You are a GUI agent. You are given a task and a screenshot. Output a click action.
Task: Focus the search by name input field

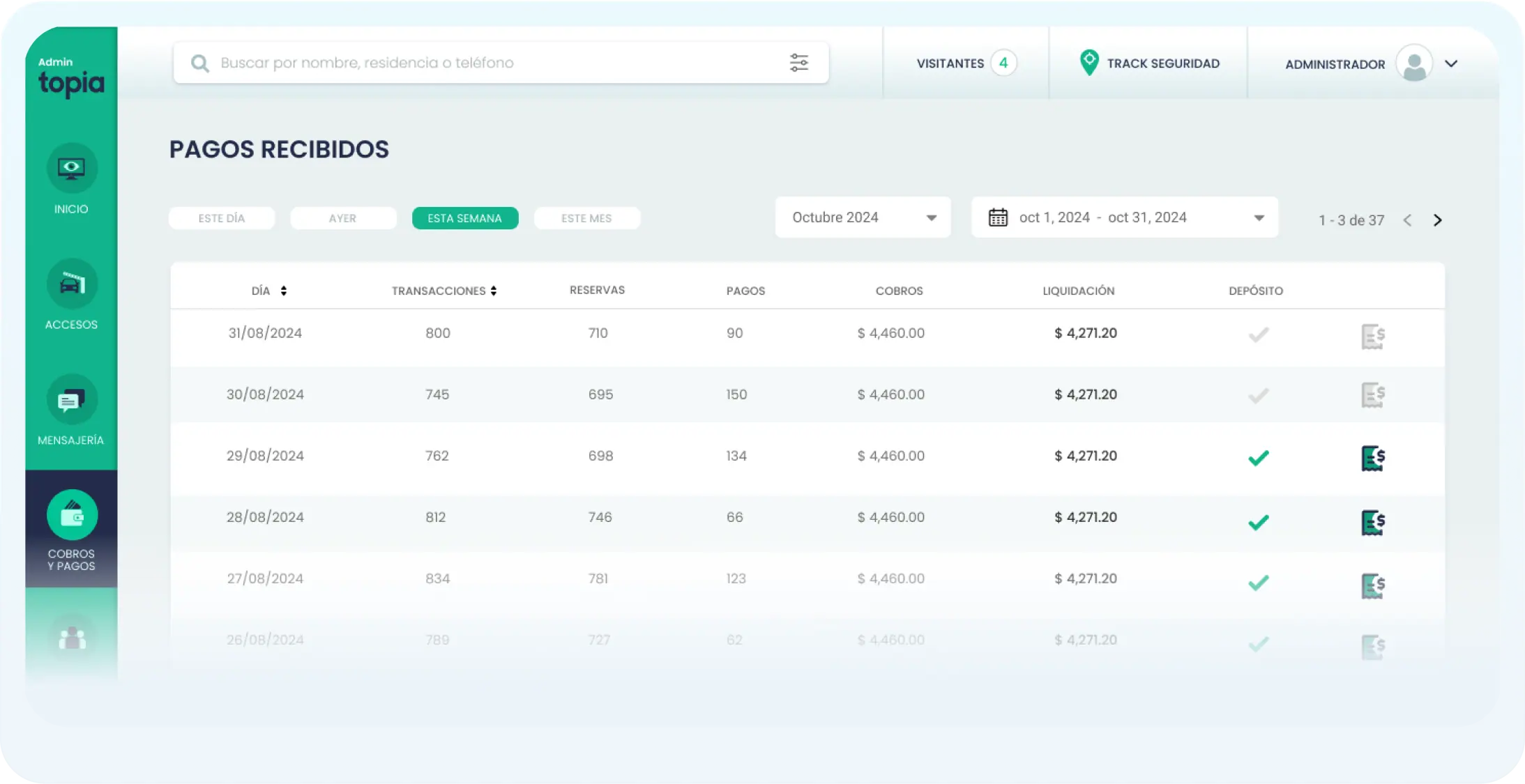pyautogui.click(x=501, y=63)
